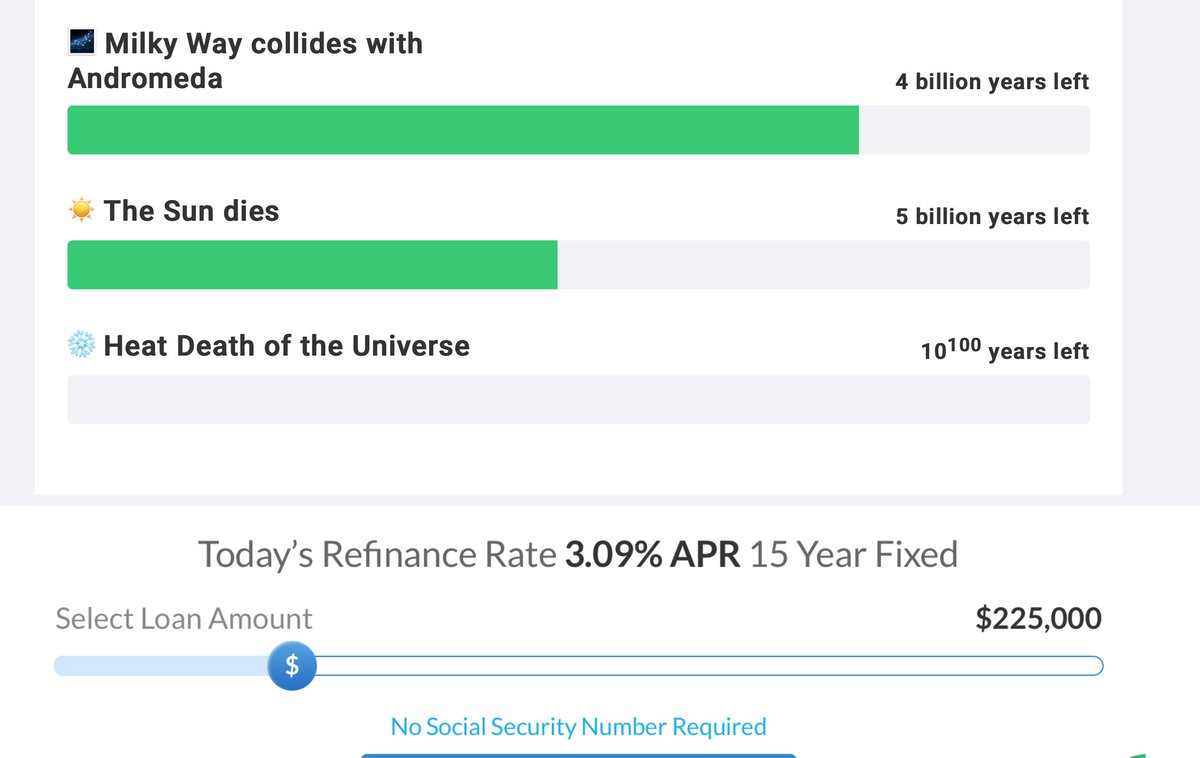Click the "4 billion years left" label
Image resolution: width=1200 pixels, height=758 pixels.
tap(992, 82)
